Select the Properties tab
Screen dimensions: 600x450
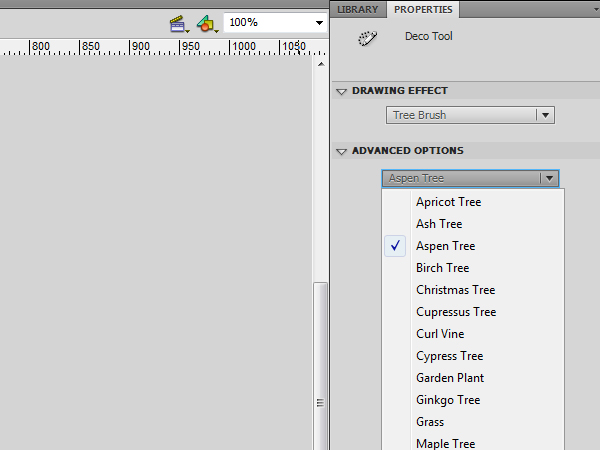pyautogui.click(x=423, y=10)
